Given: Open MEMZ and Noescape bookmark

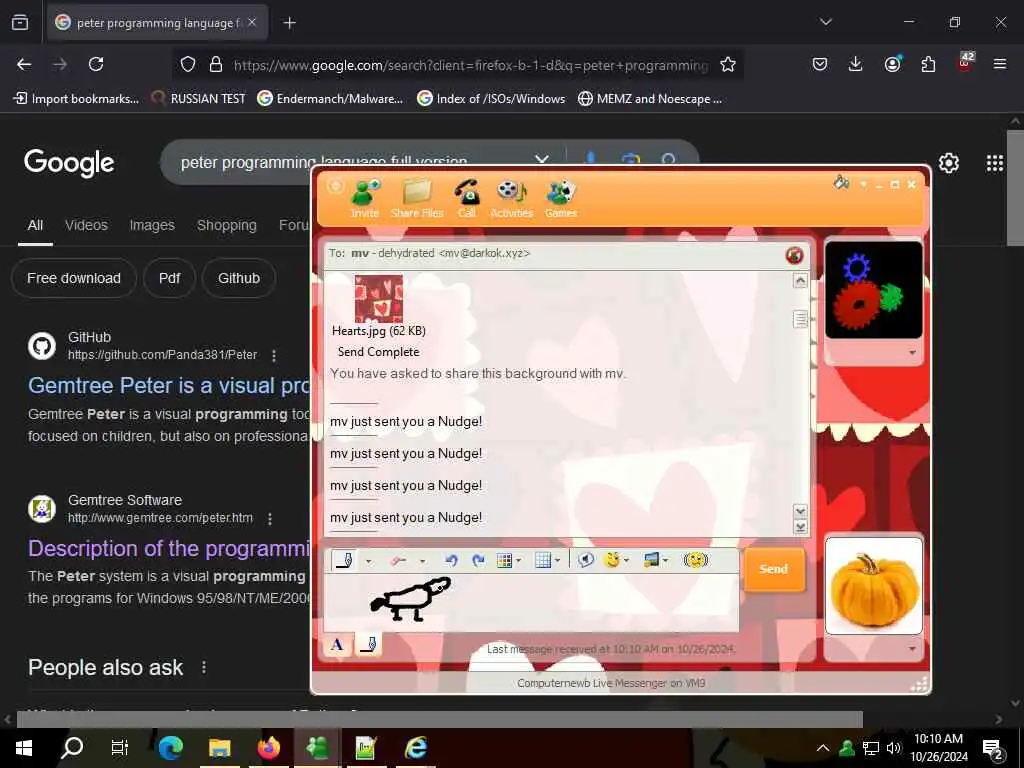Looking at the screenshot, I should 650,99.
